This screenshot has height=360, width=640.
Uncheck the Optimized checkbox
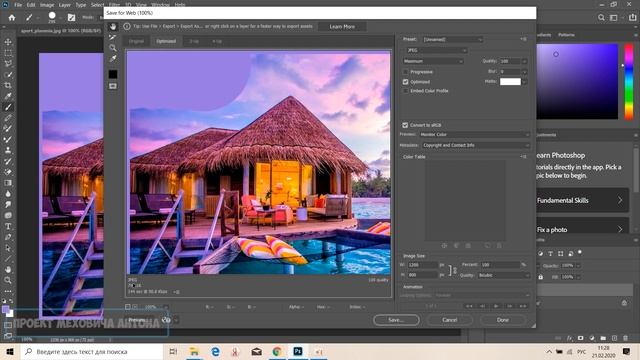coord(405,82)
